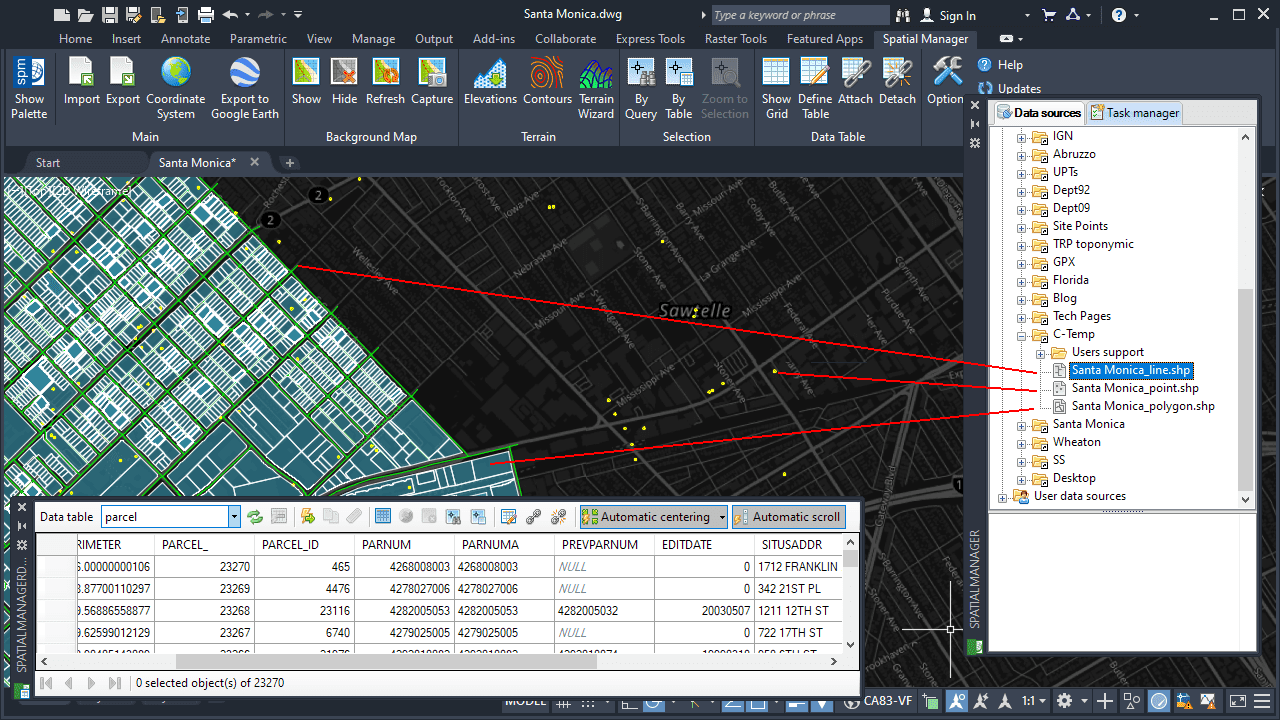Open the Data table parcel dropdown
The height and width of the screenshot is (720, 1280).
coord(234,517)
